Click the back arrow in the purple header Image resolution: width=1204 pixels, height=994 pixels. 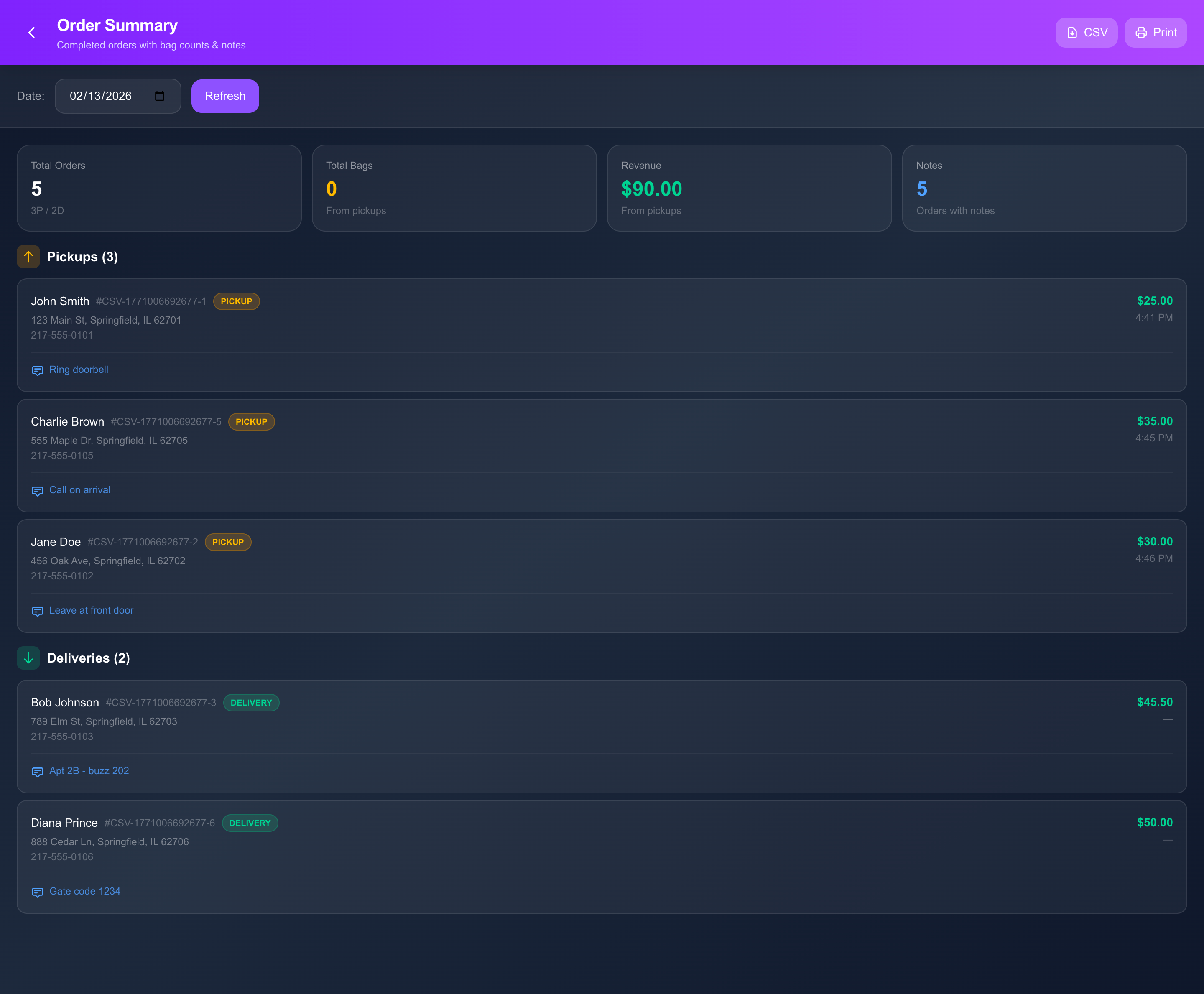tap(31, 33)
